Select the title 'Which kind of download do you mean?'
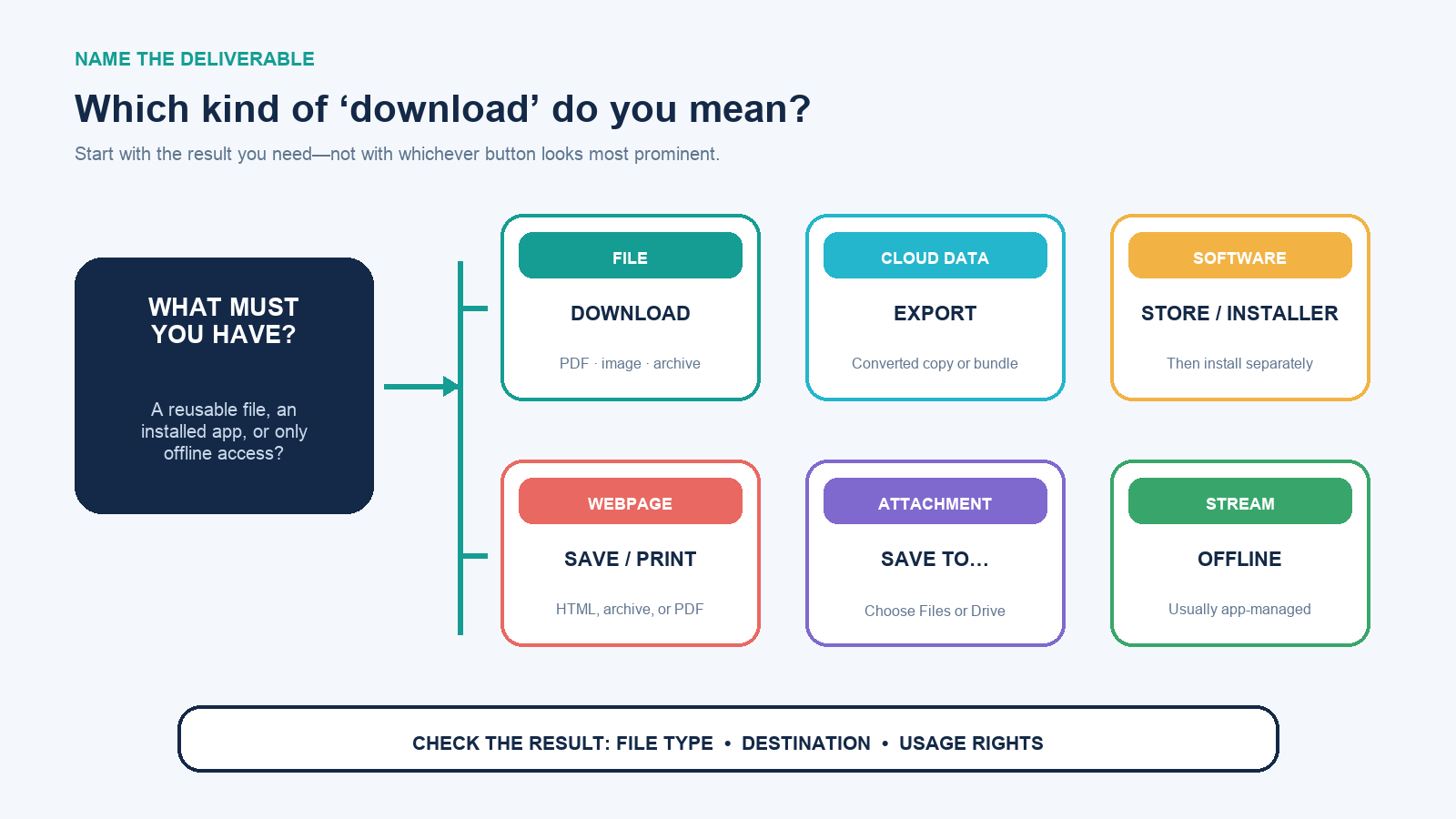The height and width of the screenshot is (819, 1456). pyautogui.click(x=442, y=109)
